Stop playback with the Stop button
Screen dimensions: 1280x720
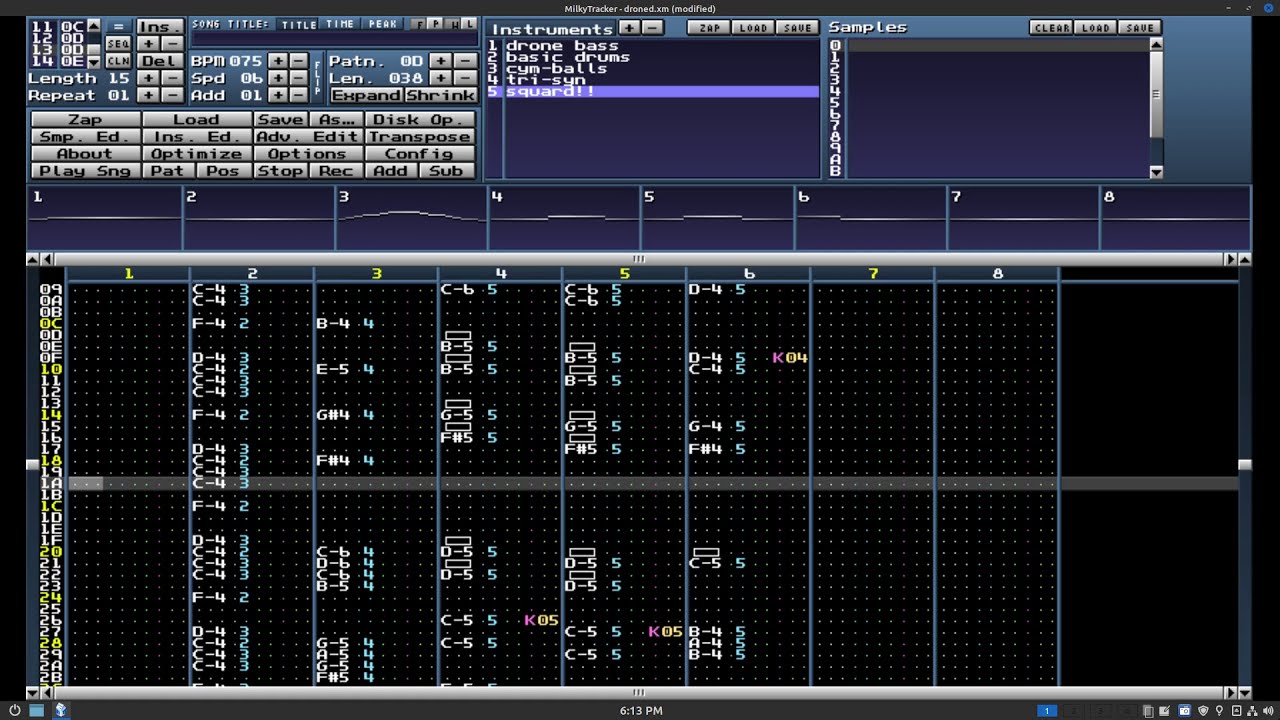(280, 171)
